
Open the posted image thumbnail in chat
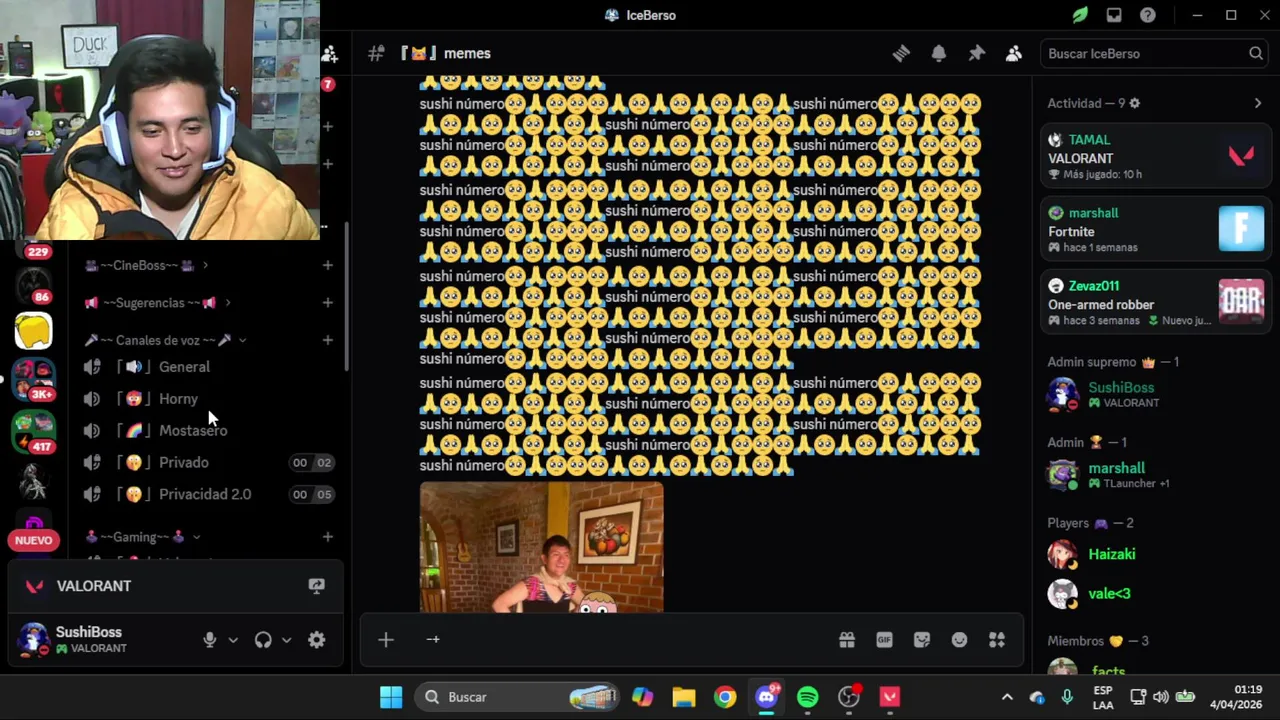[541, 547]
